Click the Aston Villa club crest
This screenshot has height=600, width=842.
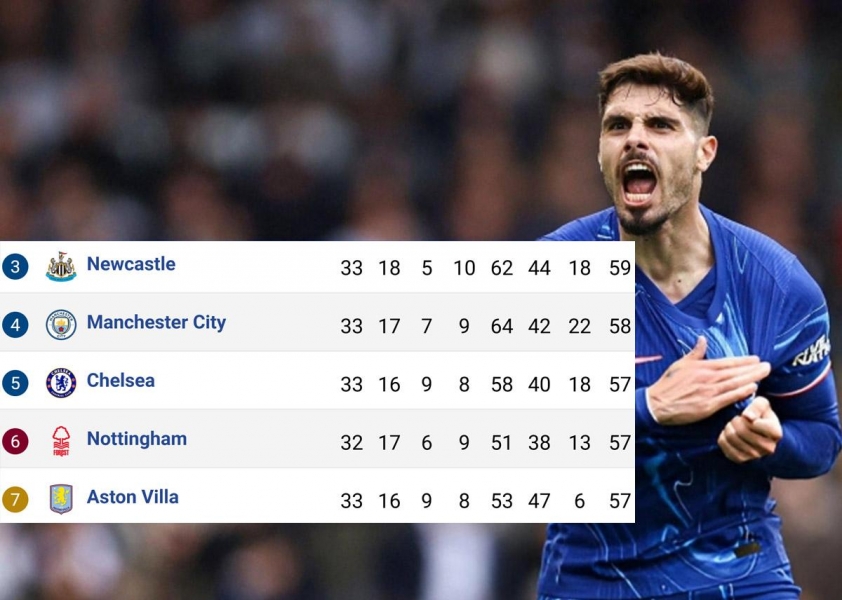61,499
